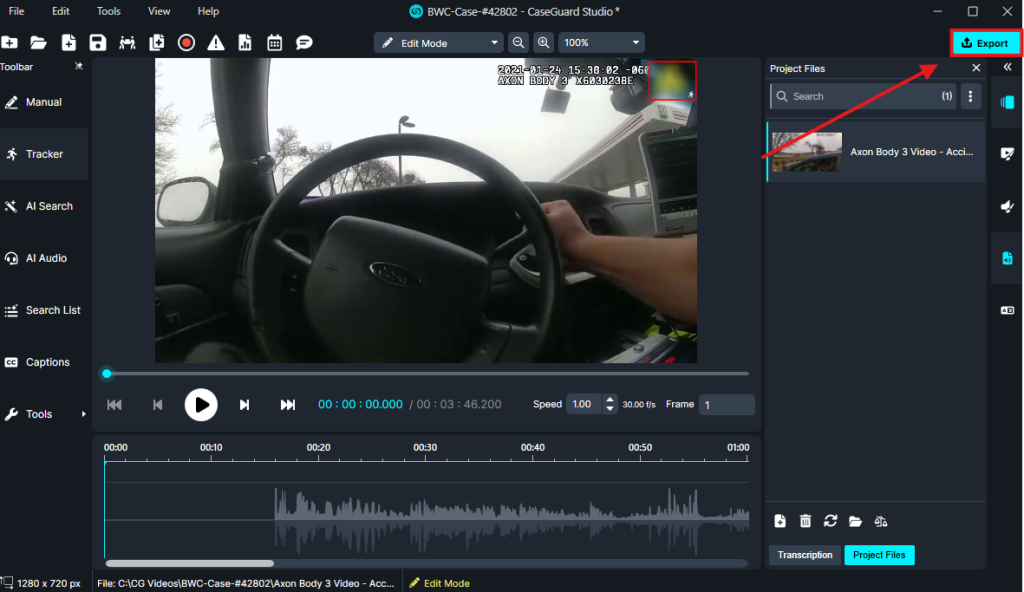Expand the 100% zoom level dropdown

[601, 43]
